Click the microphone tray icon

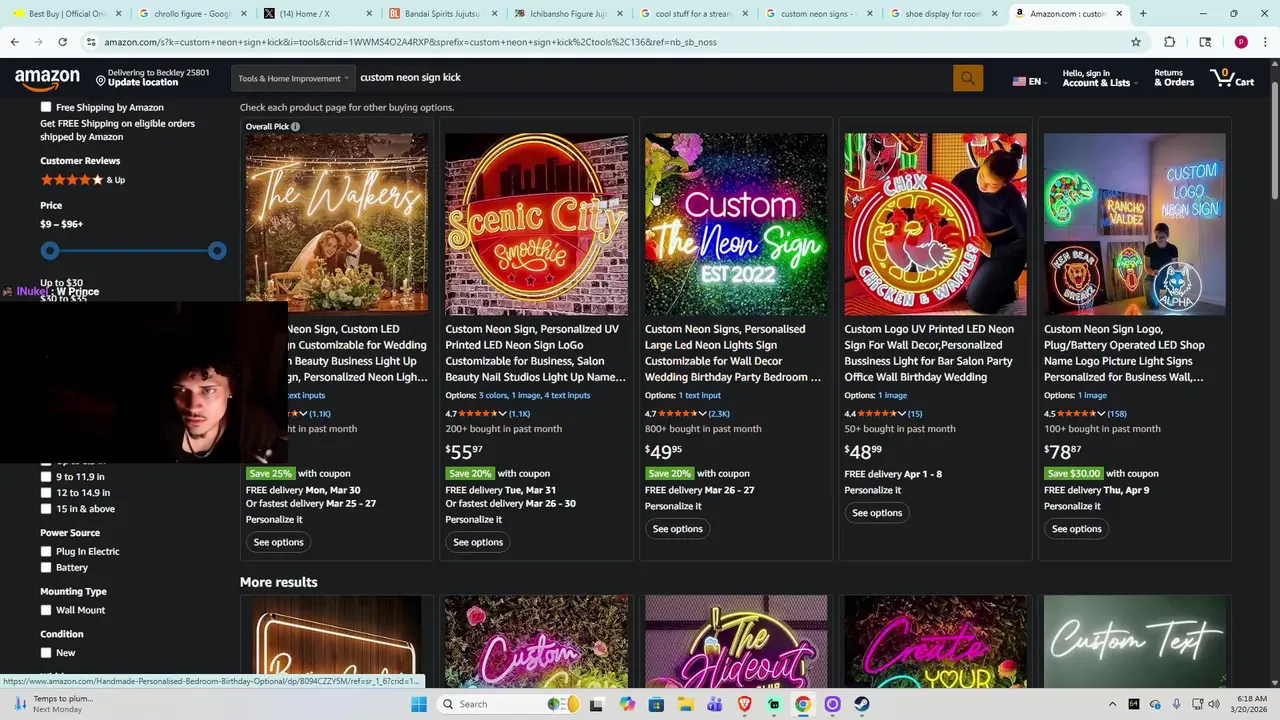click(x=1177, y=704)
